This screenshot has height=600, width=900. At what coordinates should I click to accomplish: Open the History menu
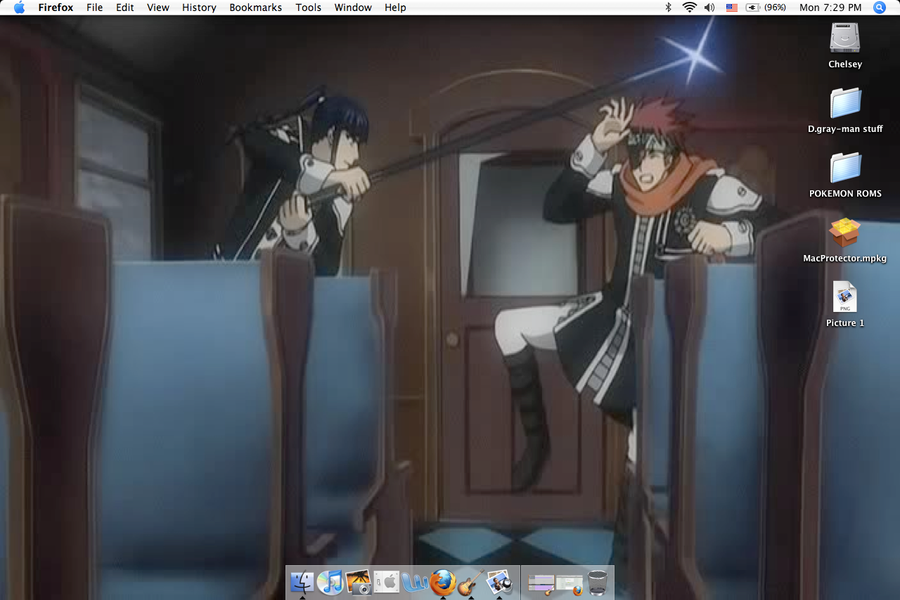(x=199, y=7)
